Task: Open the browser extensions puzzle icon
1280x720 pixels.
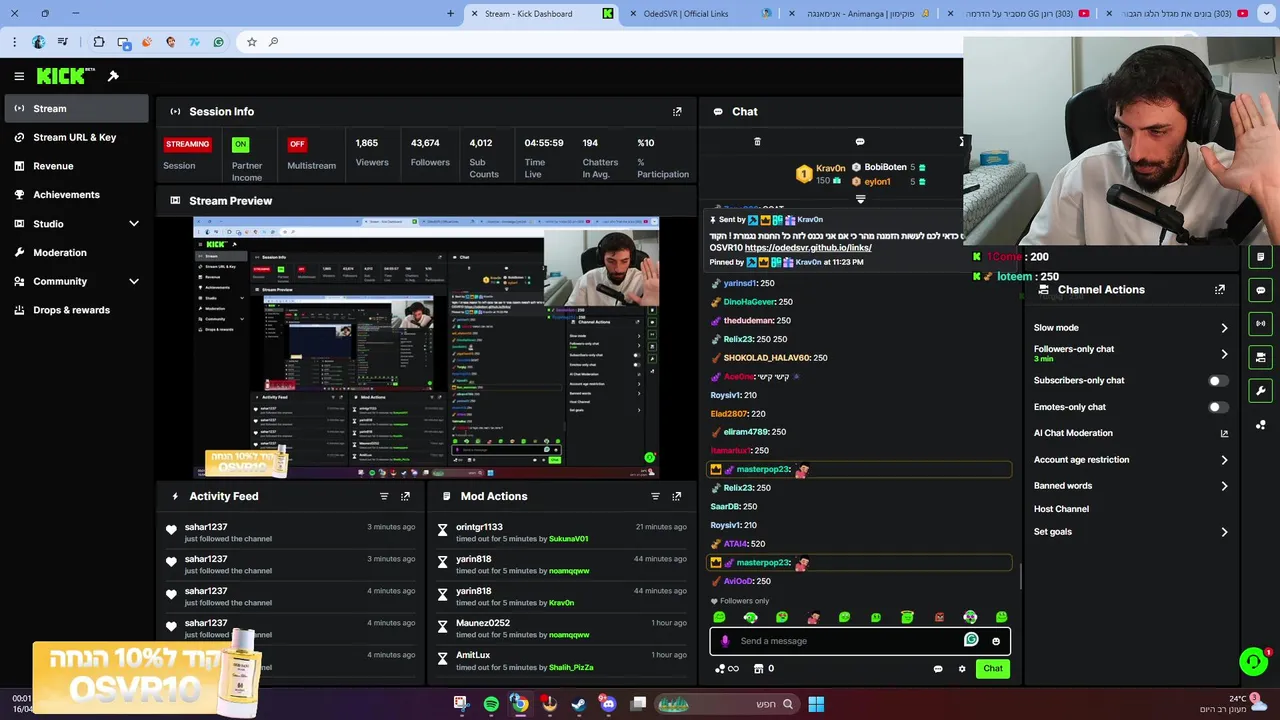Action: point(99,42)
